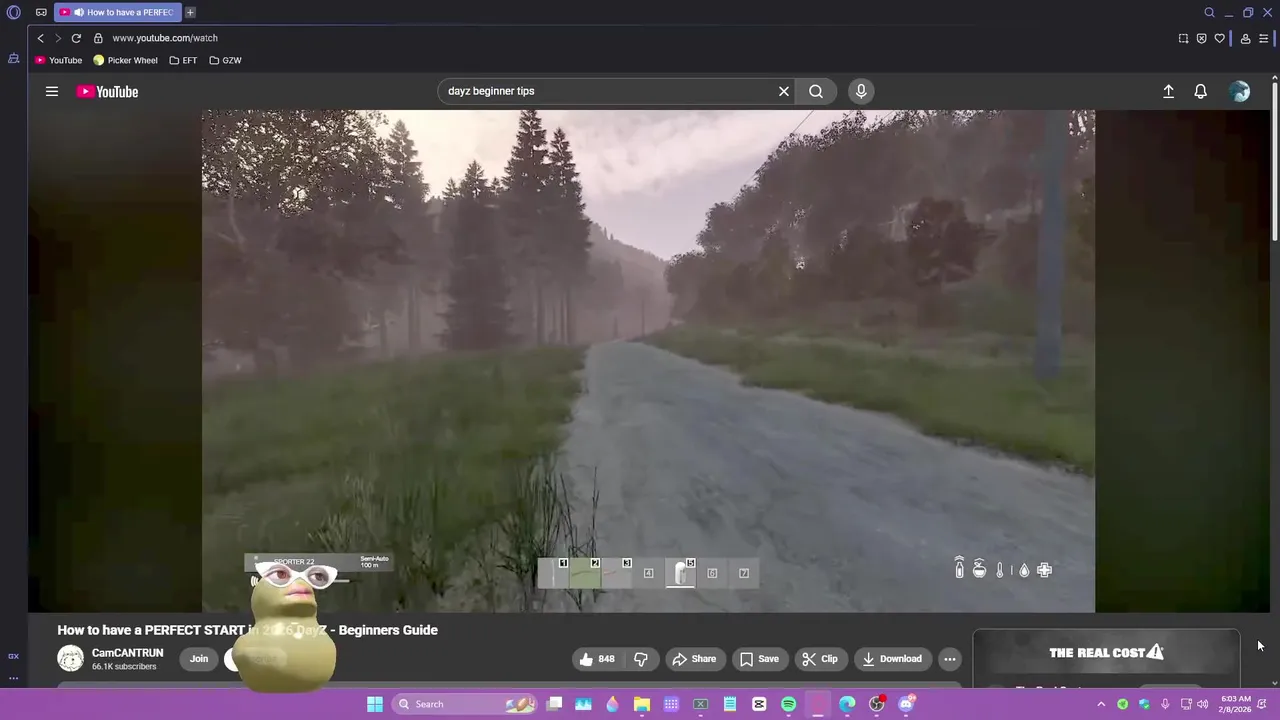Open Windows notifications bell in tray
The width and height of the screenshot is (1280, 720).
pyautogui.click(x=1263, y=704)
